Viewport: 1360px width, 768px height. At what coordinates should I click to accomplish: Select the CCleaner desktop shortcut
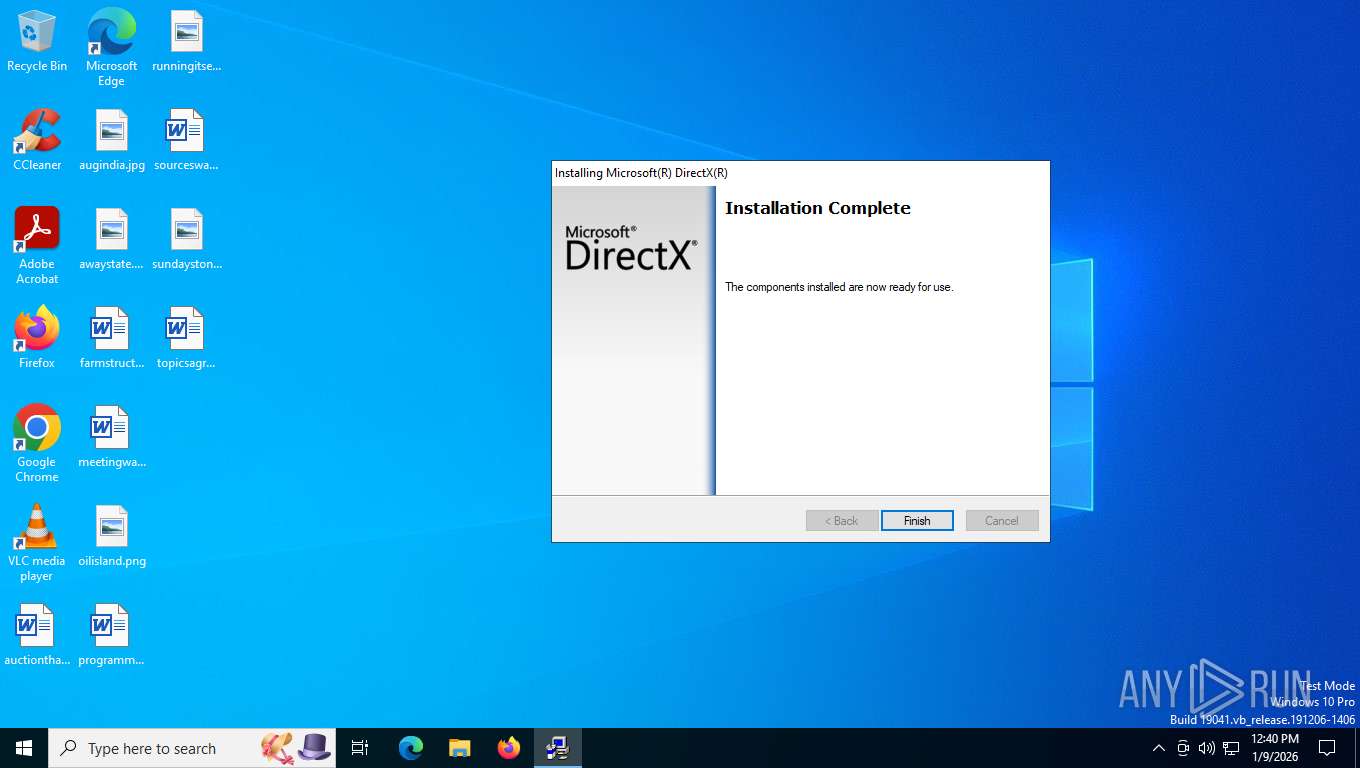[37, 140]
